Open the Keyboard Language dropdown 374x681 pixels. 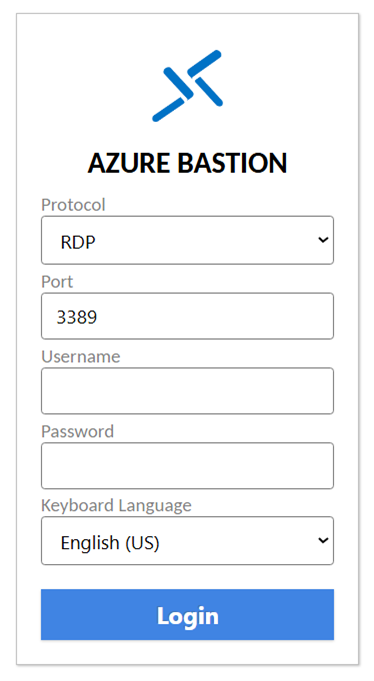pyautogui.click(x=187, y=541)
